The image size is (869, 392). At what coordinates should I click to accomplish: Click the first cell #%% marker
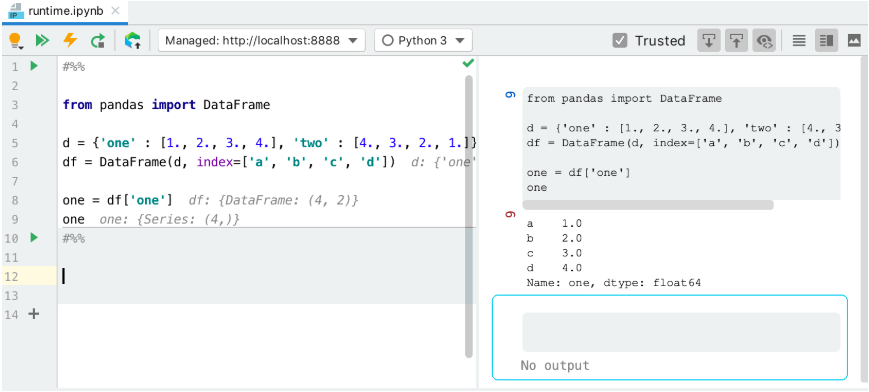point(74,67)
